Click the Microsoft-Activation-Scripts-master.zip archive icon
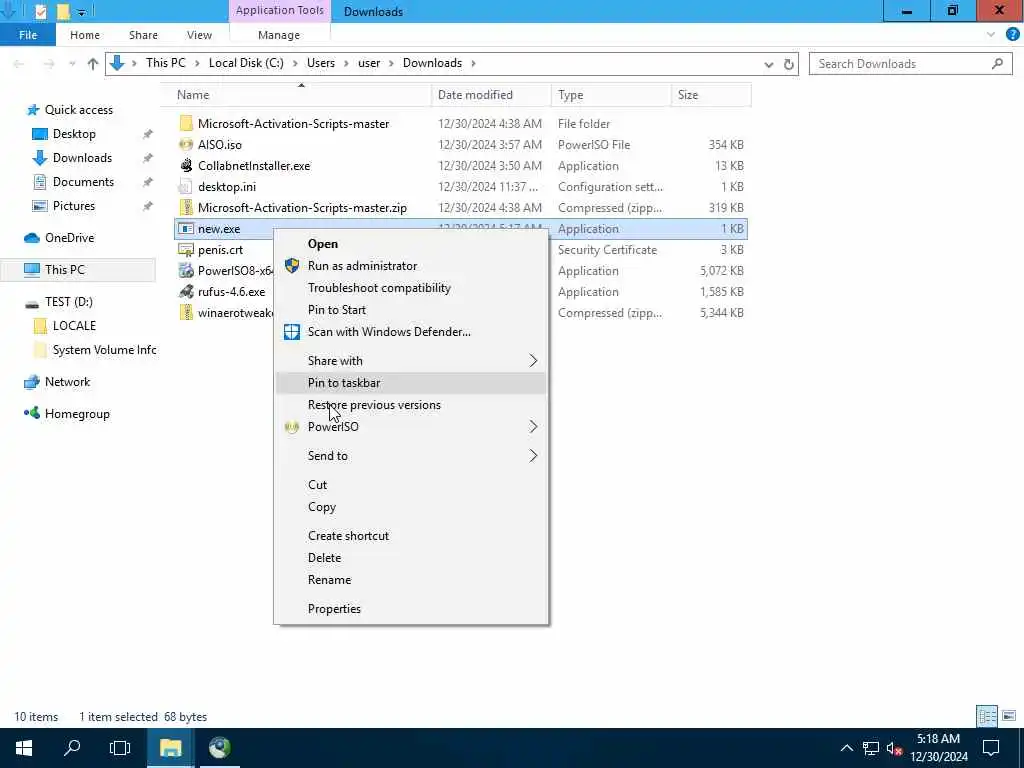Image resolution: width=1024 pixels, height=768 pixels. tap(186, 208)
